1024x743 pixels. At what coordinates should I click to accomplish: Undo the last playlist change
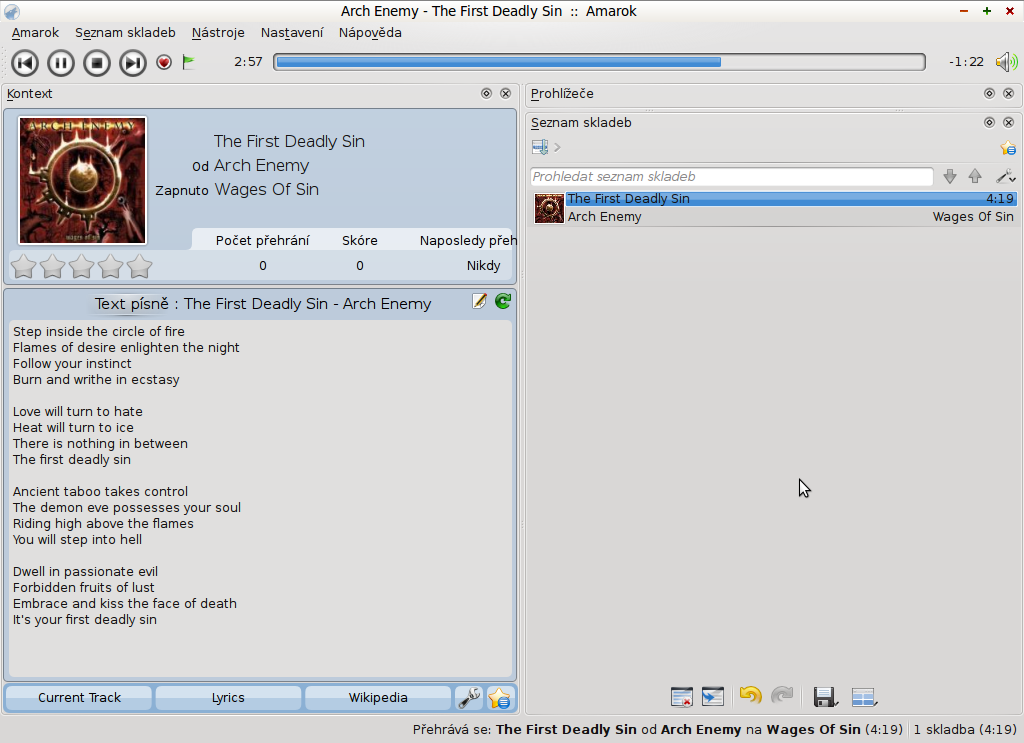pos(750,696)
